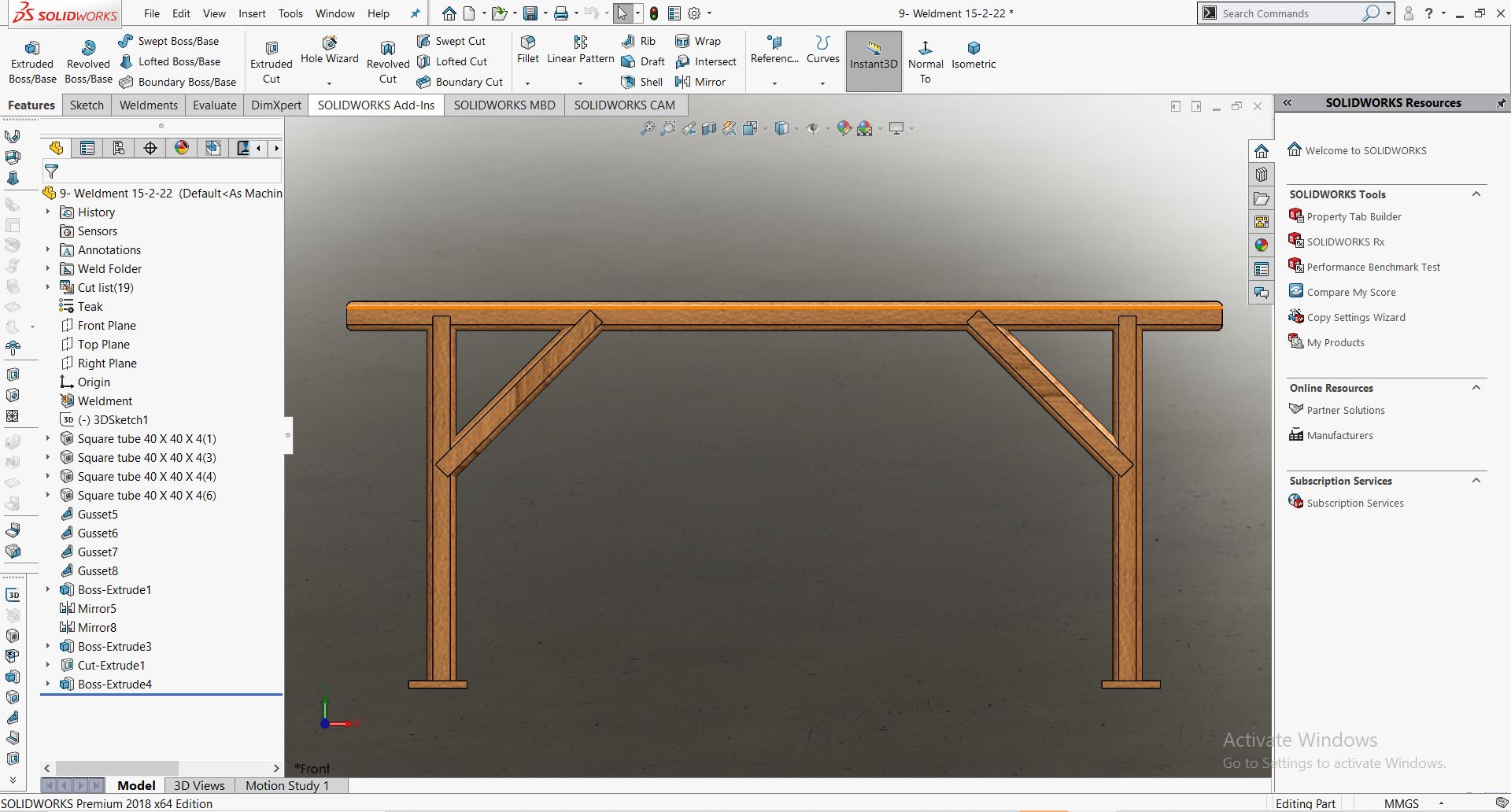
Task: Open the PropertyManager tab icon
Action: point(87,148)
